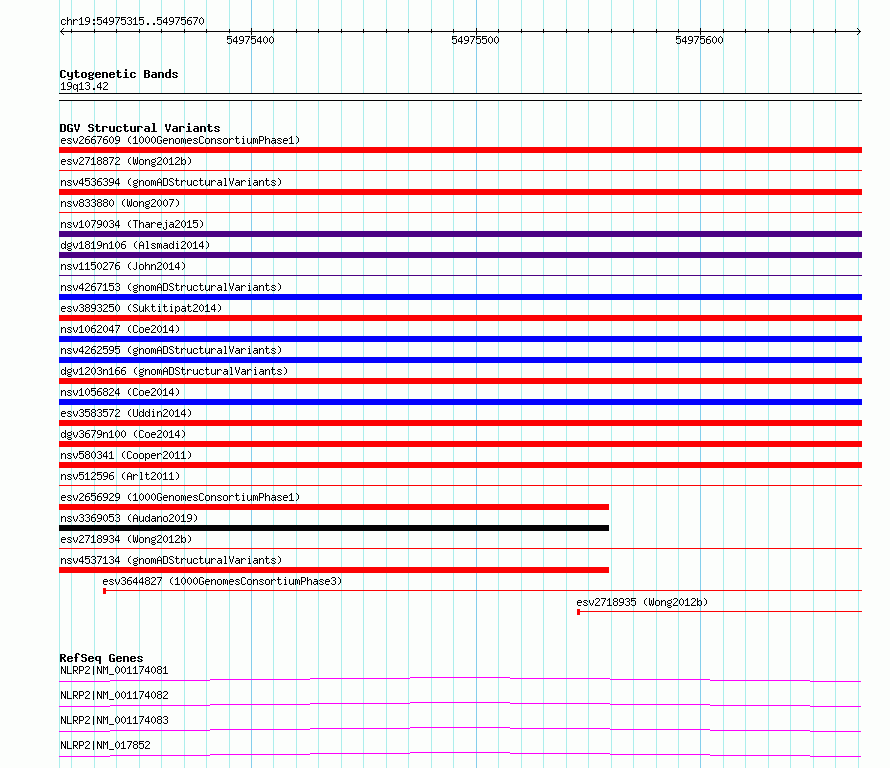Click the 54975600 ruler tick label
This screenshot has height=768, width=890.
click(699, 40)
